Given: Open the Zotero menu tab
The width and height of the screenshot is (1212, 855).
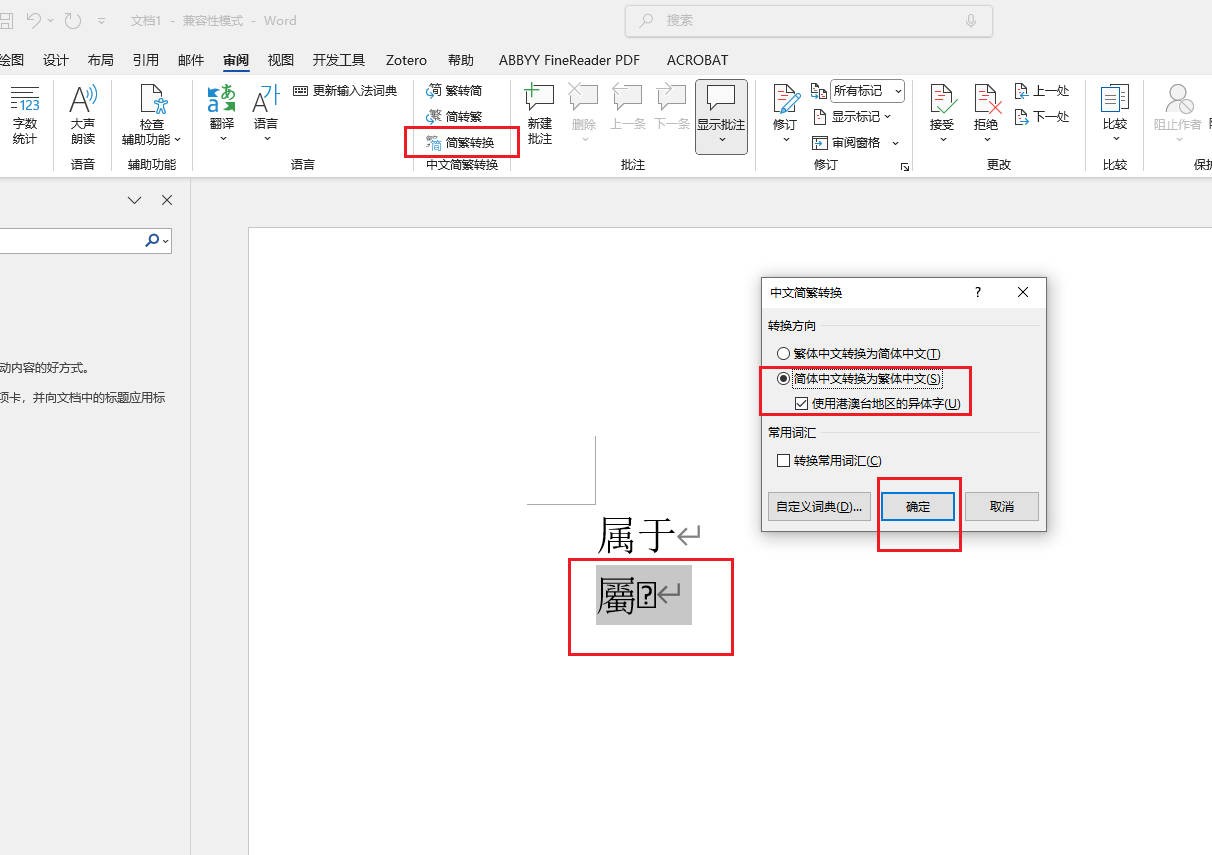Looking at the screenshot, I should 406,60.
